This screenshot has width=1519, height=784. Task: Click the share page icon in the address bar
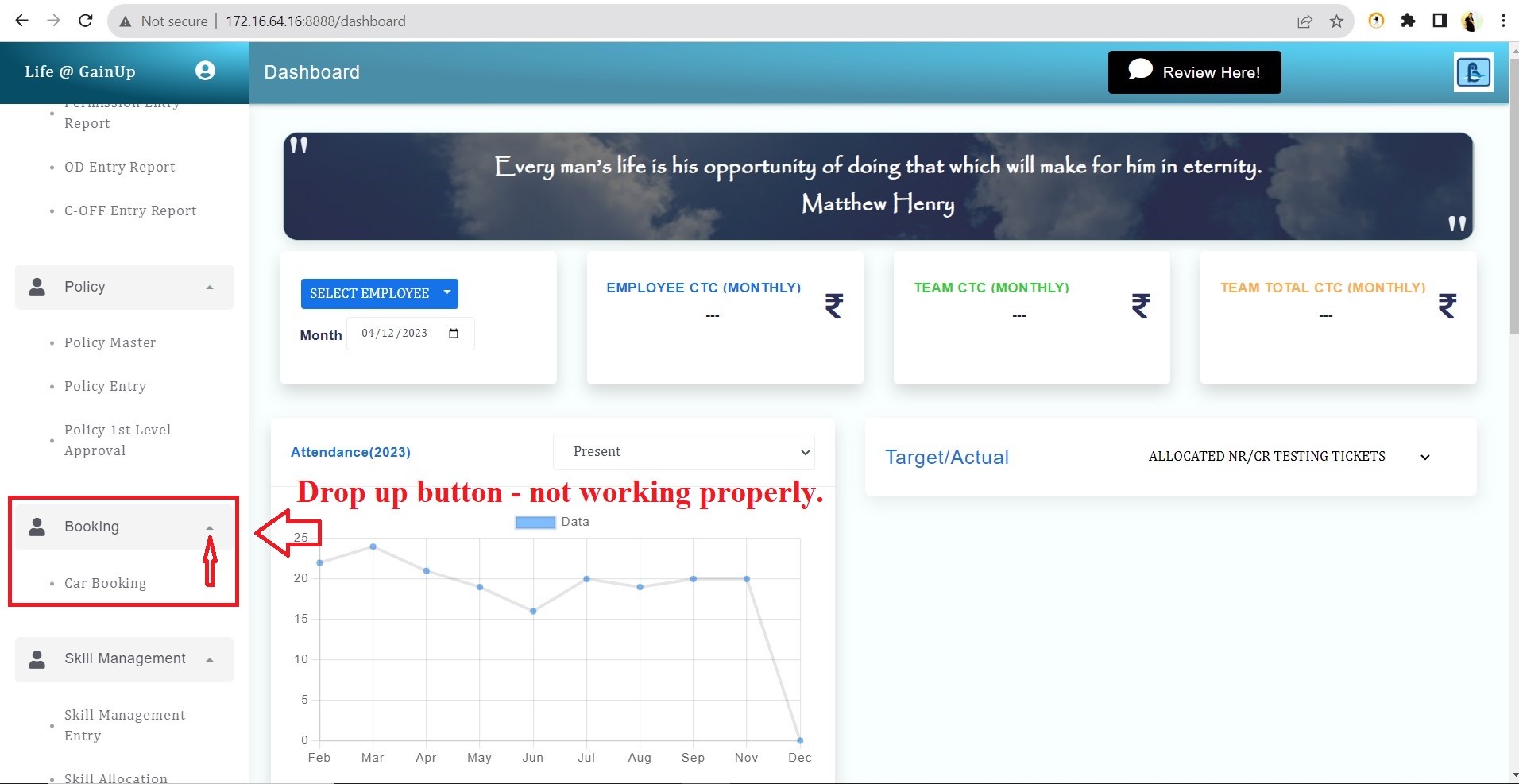point(1304,21)
